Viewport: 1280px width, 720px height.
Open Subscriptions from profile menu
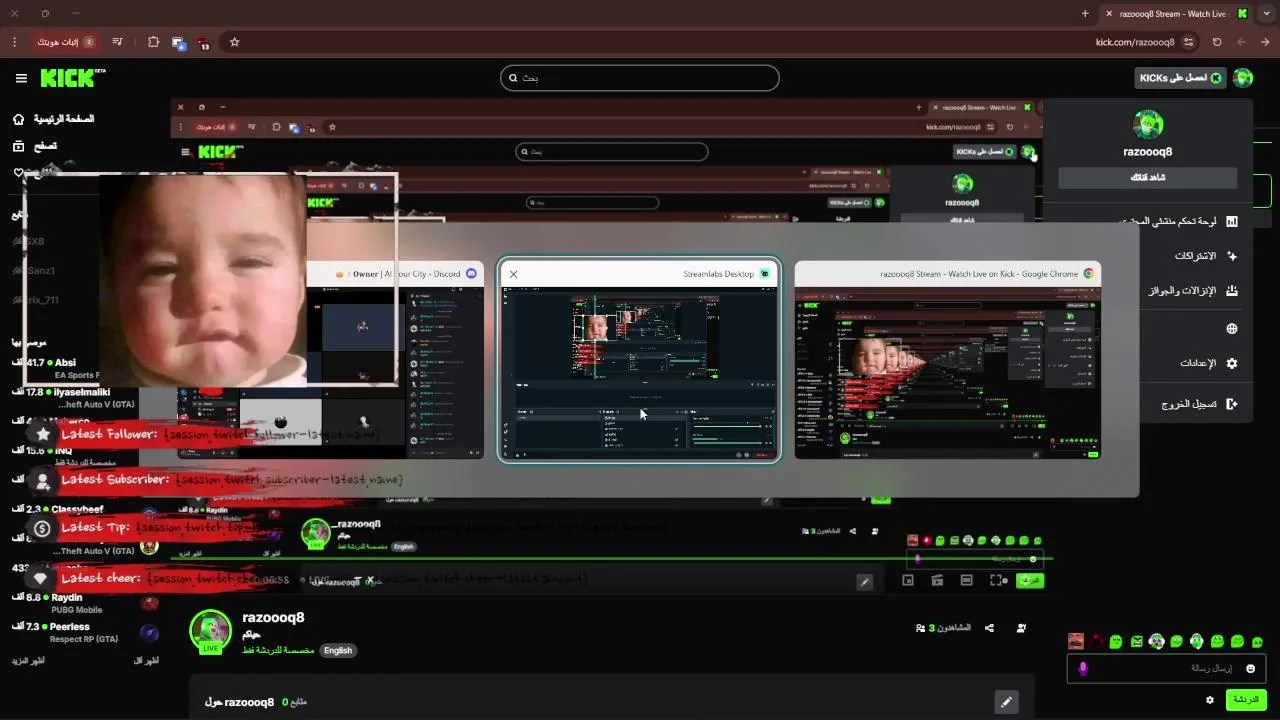1206,256
